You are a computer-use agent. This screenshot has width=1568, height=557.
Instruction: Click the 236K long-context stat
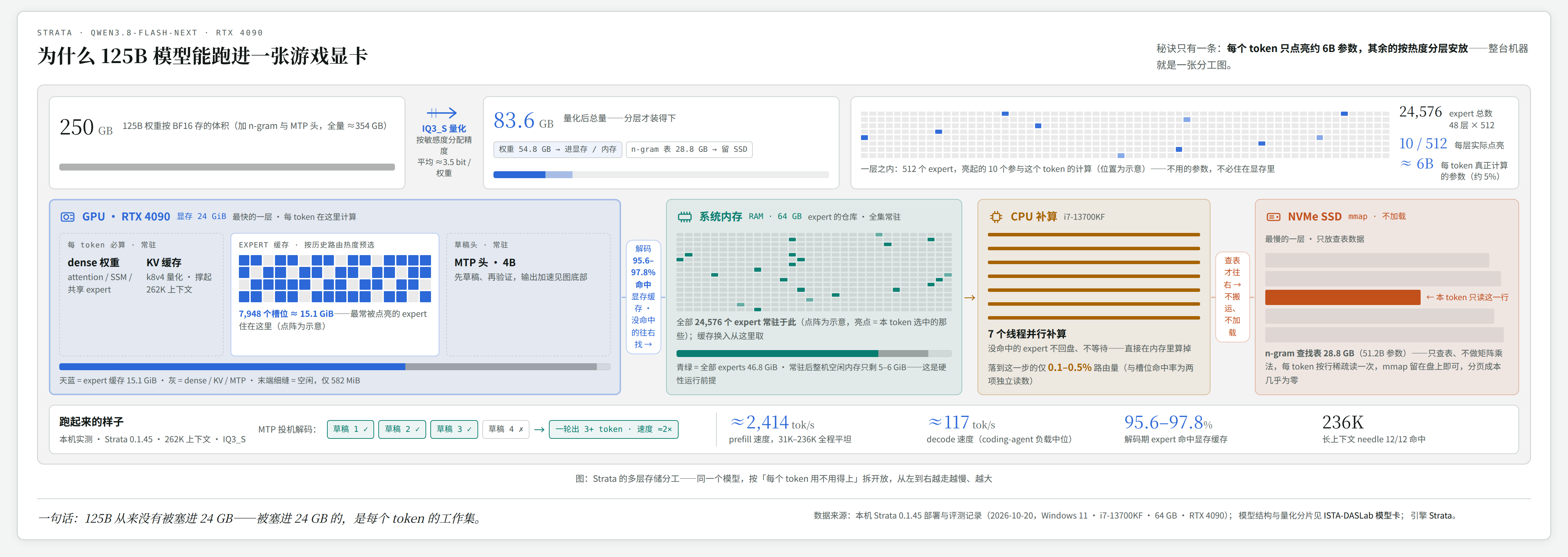[x=1343, y=423]
